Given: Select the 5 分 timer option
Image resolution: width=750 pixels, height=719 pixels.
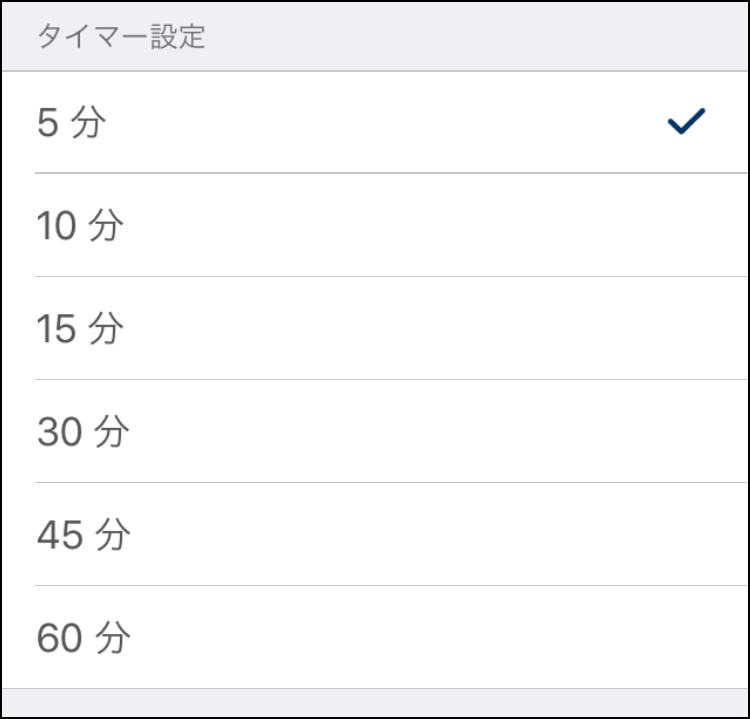Looking at the screenshot, I should click(x=374, y=123).
